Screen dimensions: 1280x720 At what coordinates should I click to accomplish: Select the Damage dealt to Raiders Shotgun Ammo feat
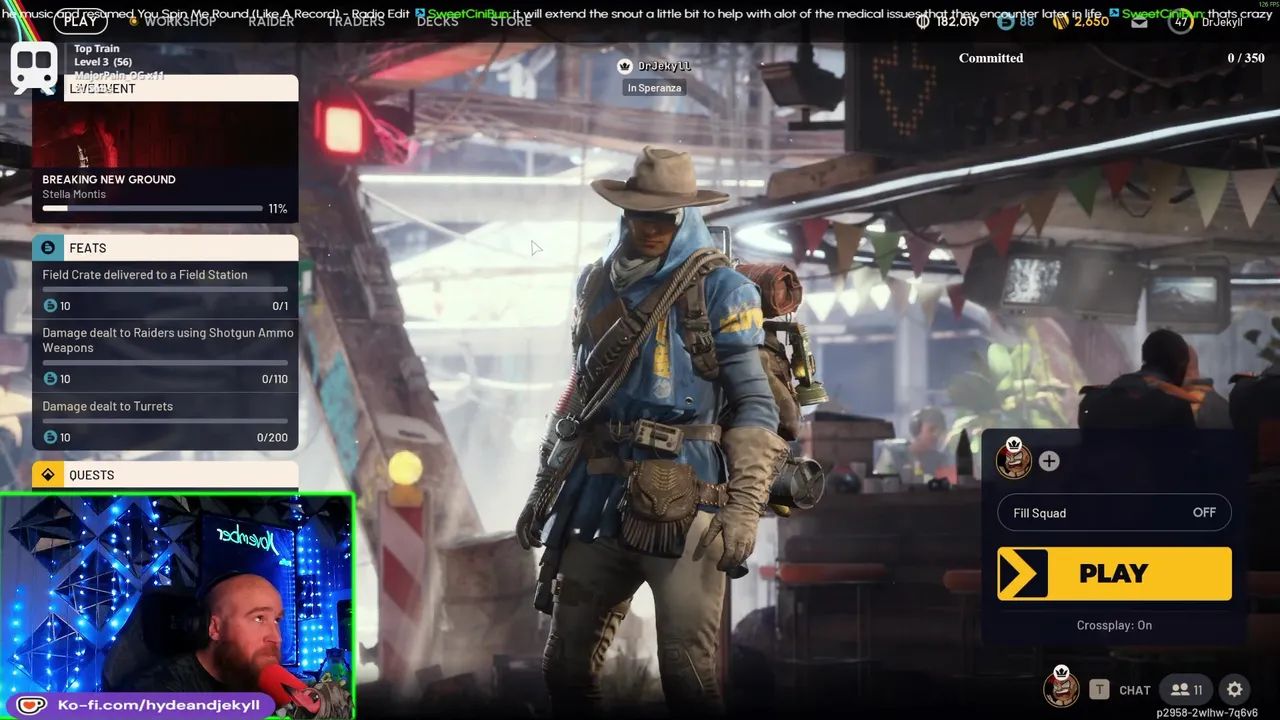[165, 355]
